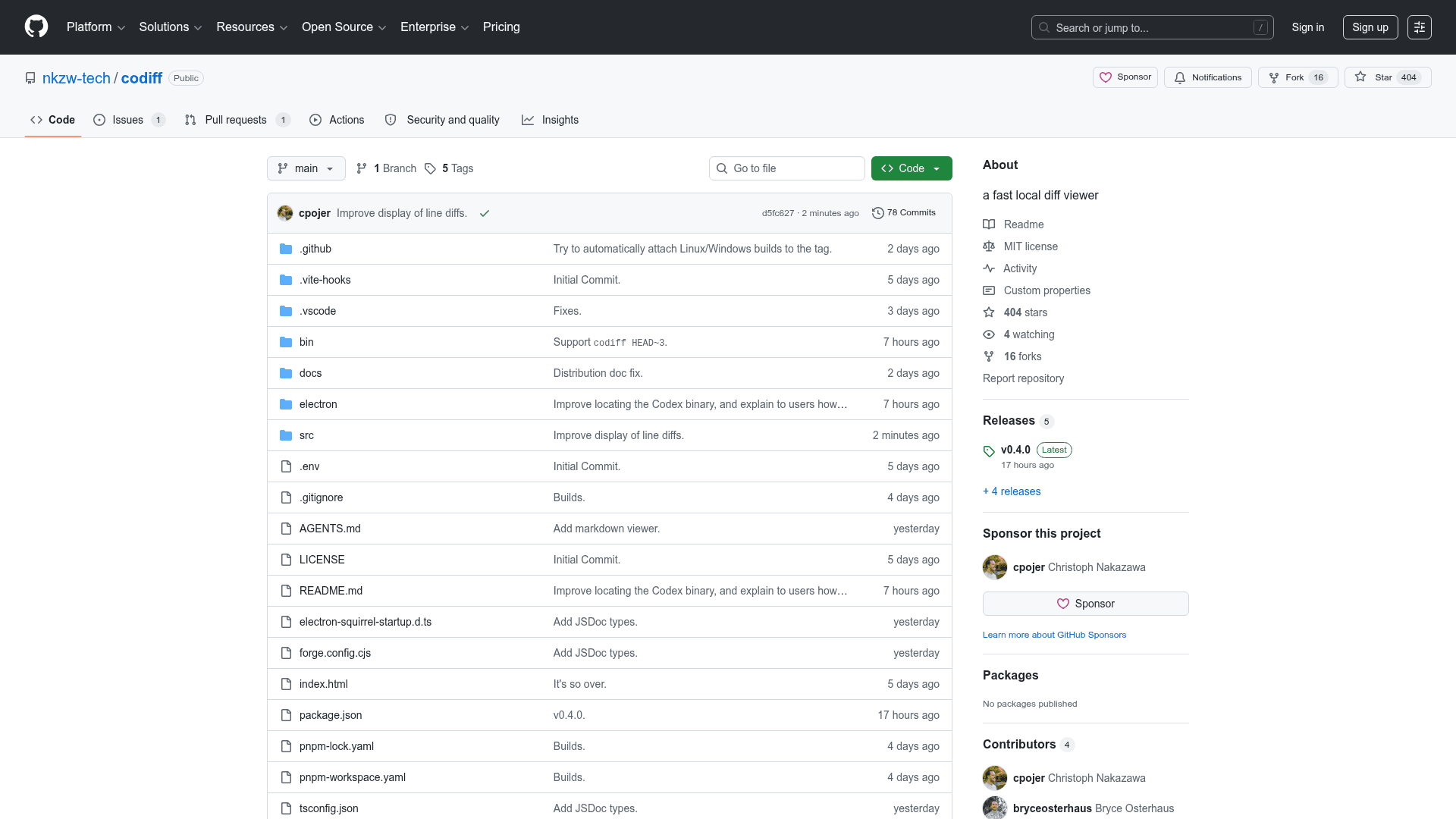The height and width of the screenshot is (819, 1456).
Task: Open the README.md file
Action: point(331,591)
